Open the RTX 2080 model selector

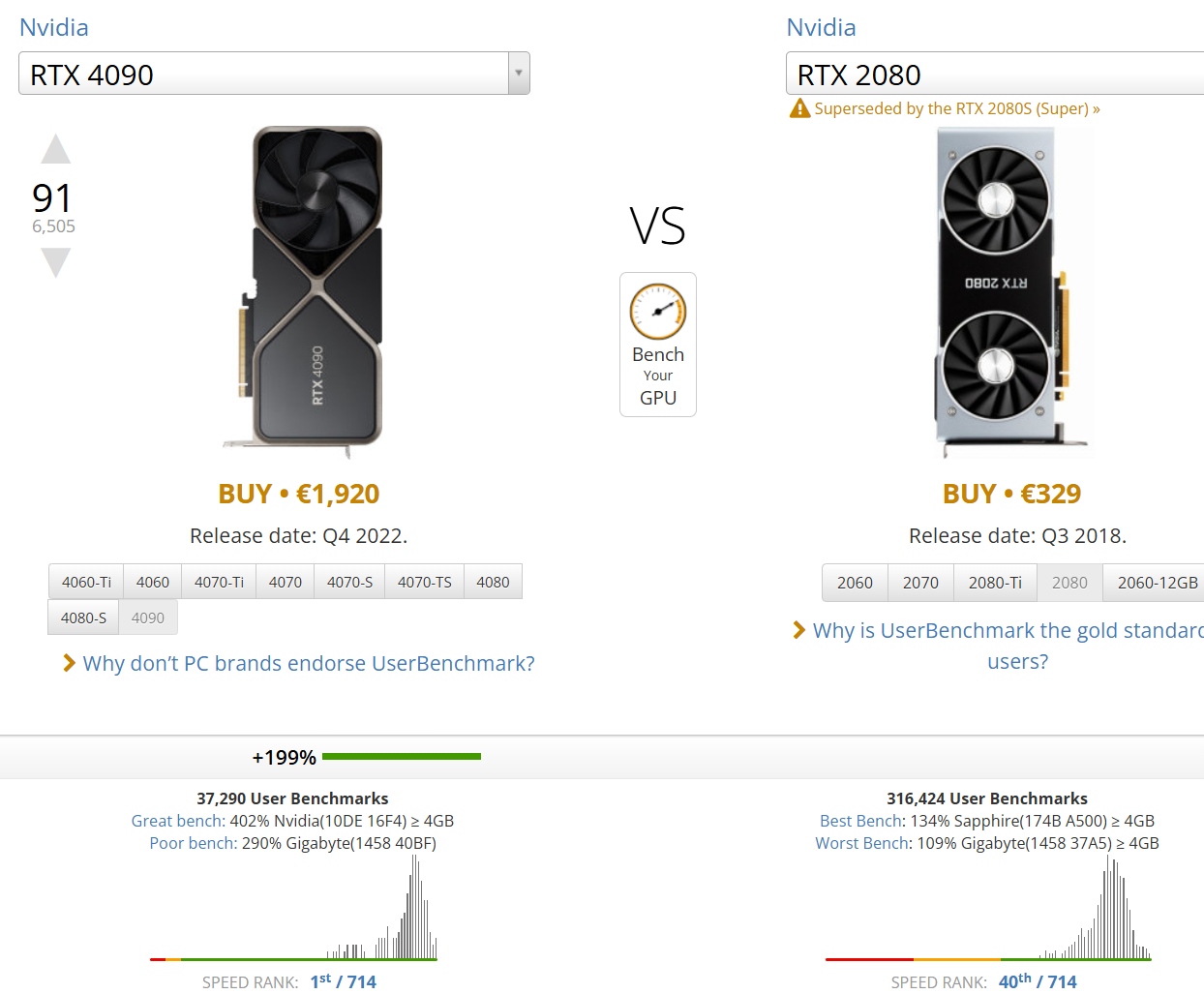click(995, 74)
